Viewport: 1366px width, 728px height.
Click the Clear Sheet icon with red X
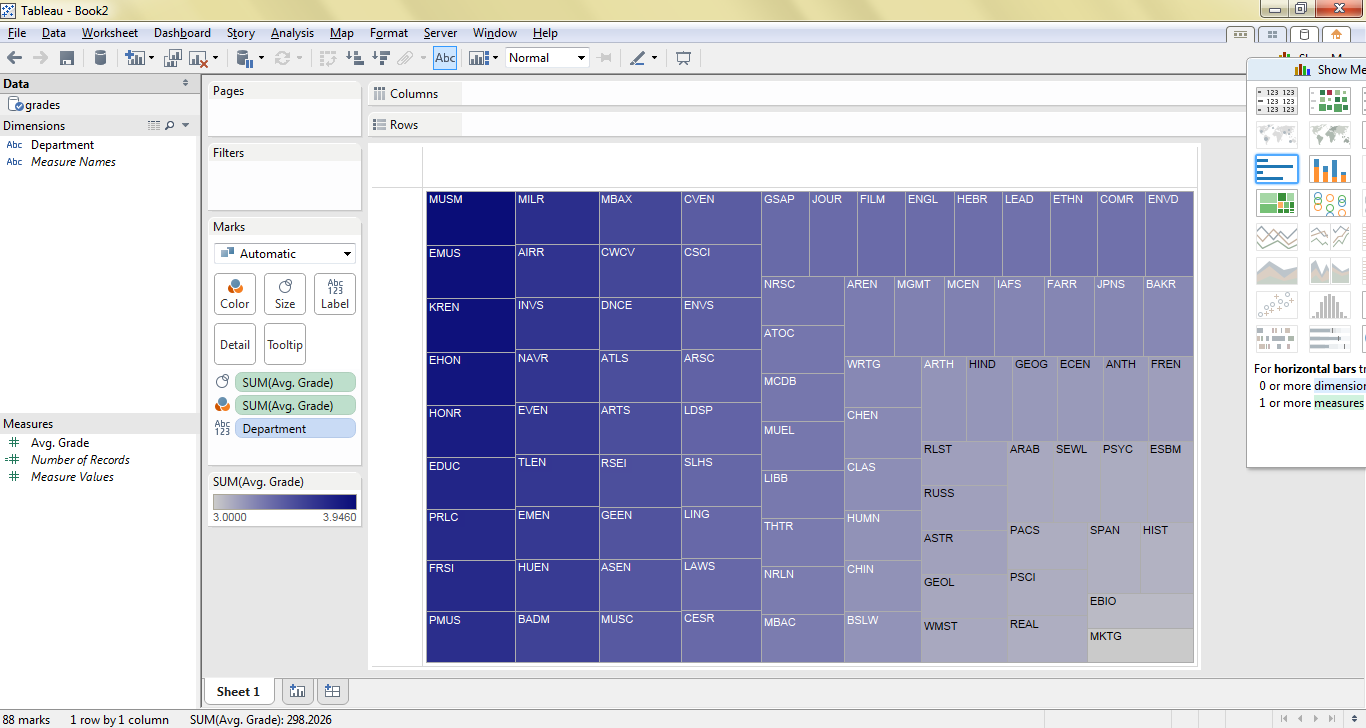[x=197, y=58]
